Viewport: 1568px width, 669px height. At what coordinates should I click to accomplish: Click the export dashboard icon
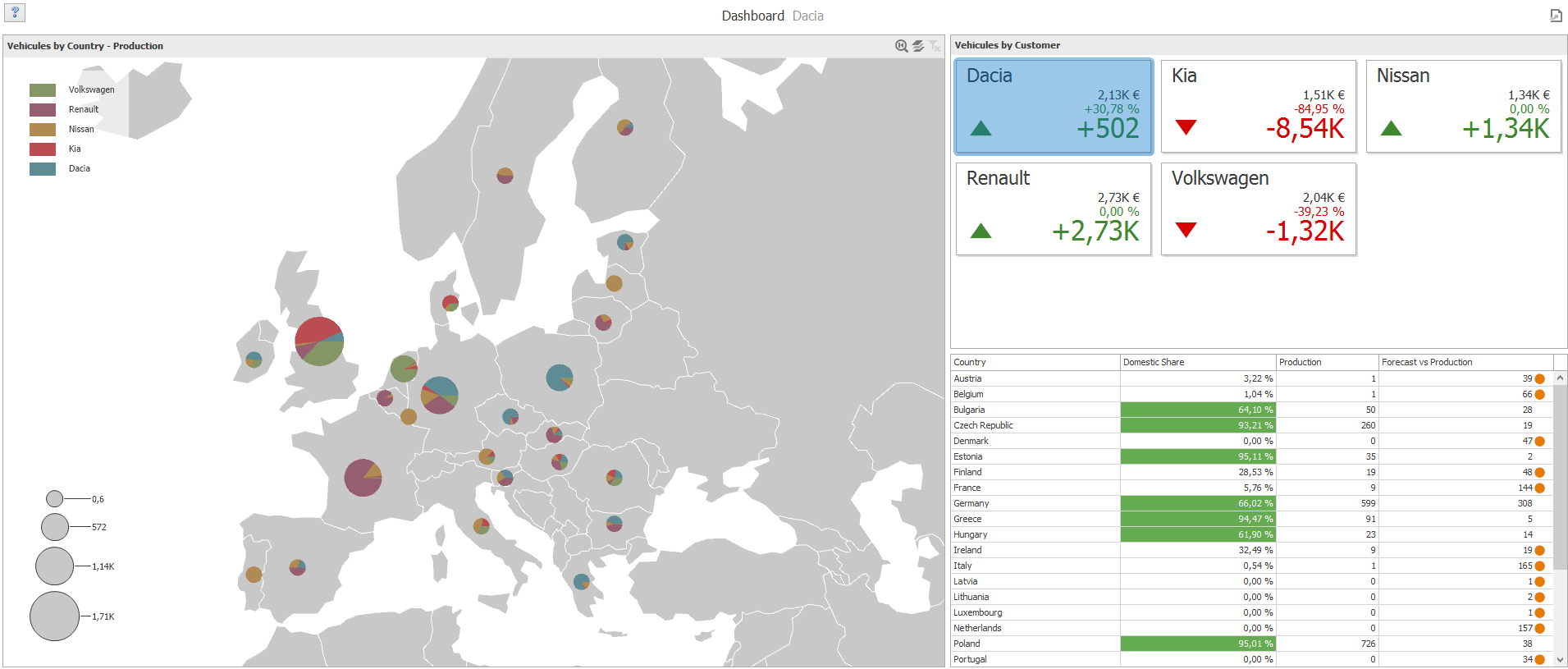pyautogui.click(x=1556, y=16)
